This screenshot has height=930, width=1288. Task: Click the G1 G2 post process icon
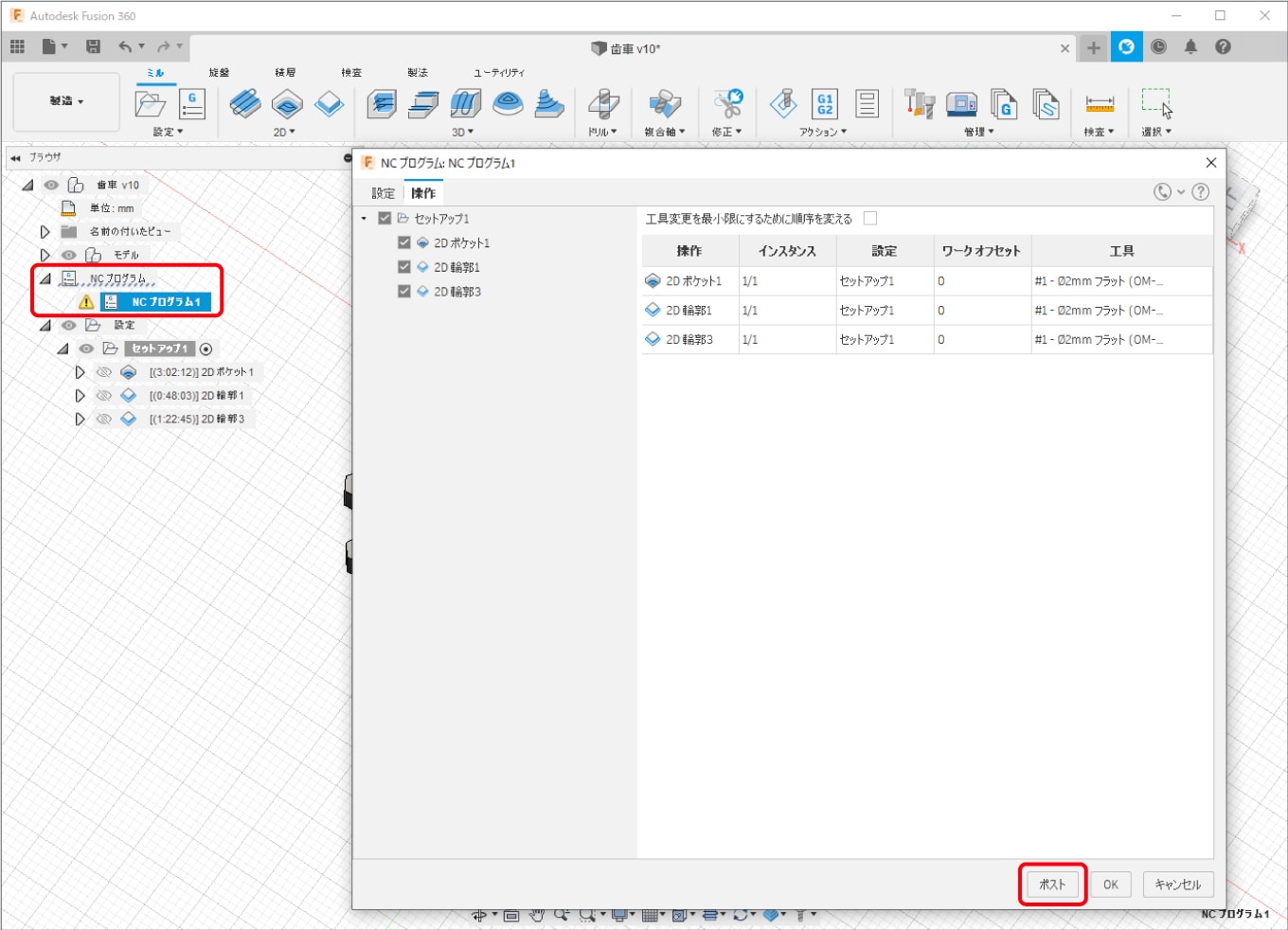[825, 103]
